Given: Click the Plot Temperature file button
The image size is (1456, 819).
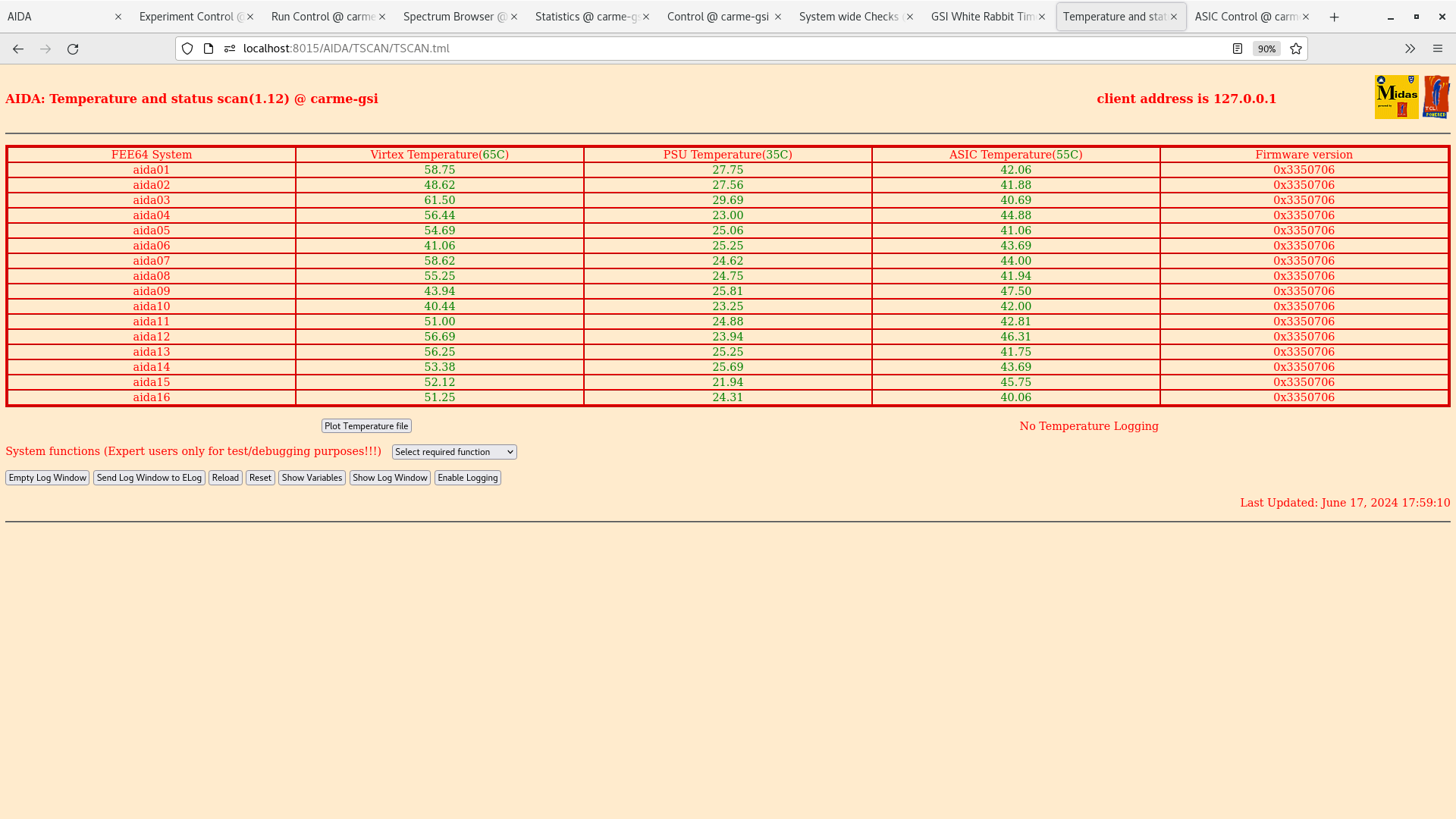Looking at the screenshot, I should click(366, 425).
